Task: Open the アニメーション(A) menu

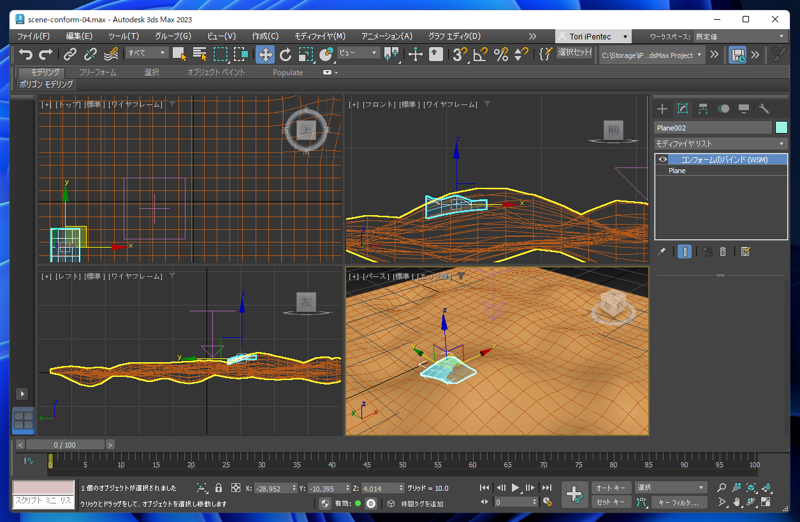Action: pos(387,36)
